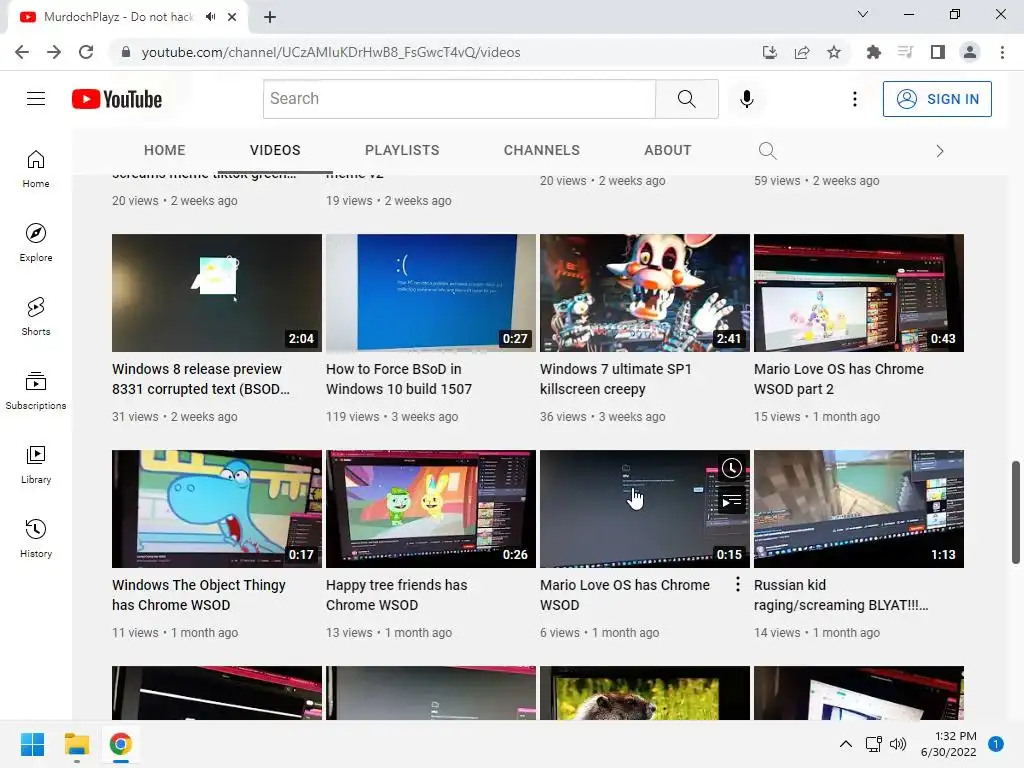
Task: Open Chrome three-dot menu
Action: pyautogui.click(x=1002, y=52)
